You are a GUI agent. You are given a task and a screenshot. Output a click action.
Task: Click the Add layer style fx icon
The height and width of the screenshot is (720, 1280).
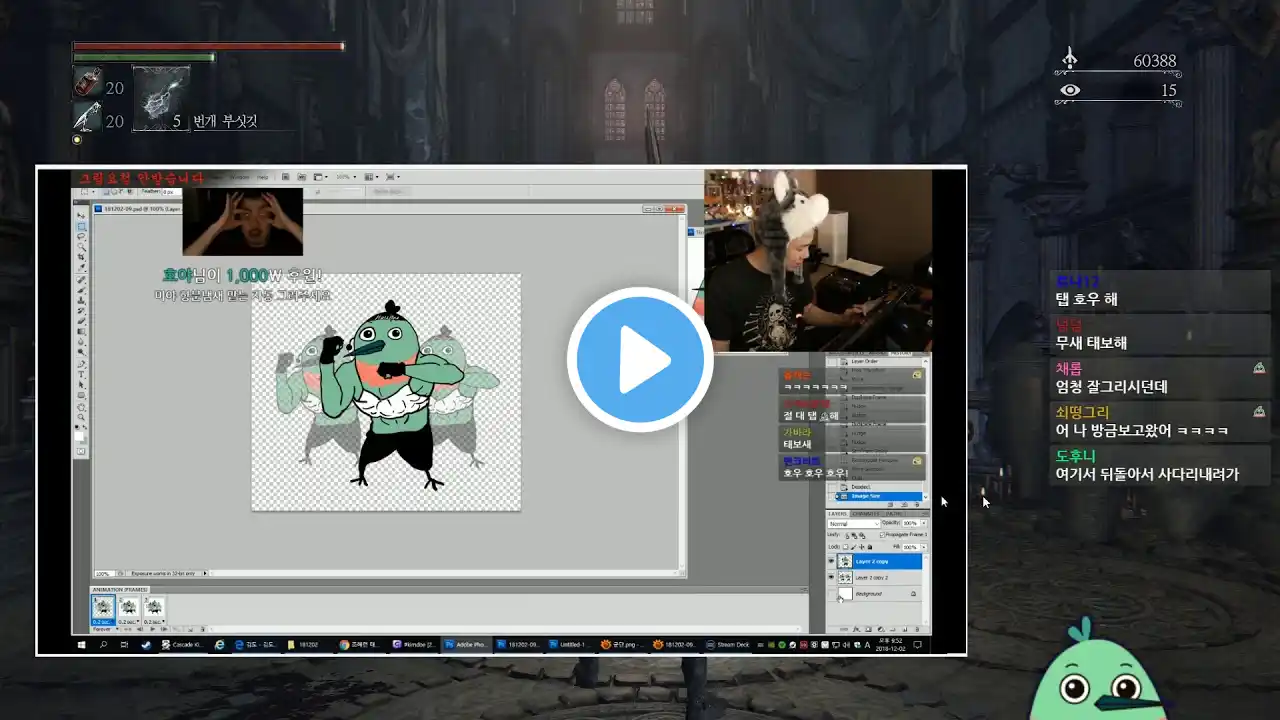pyautogui.click(x=856, y=629)
